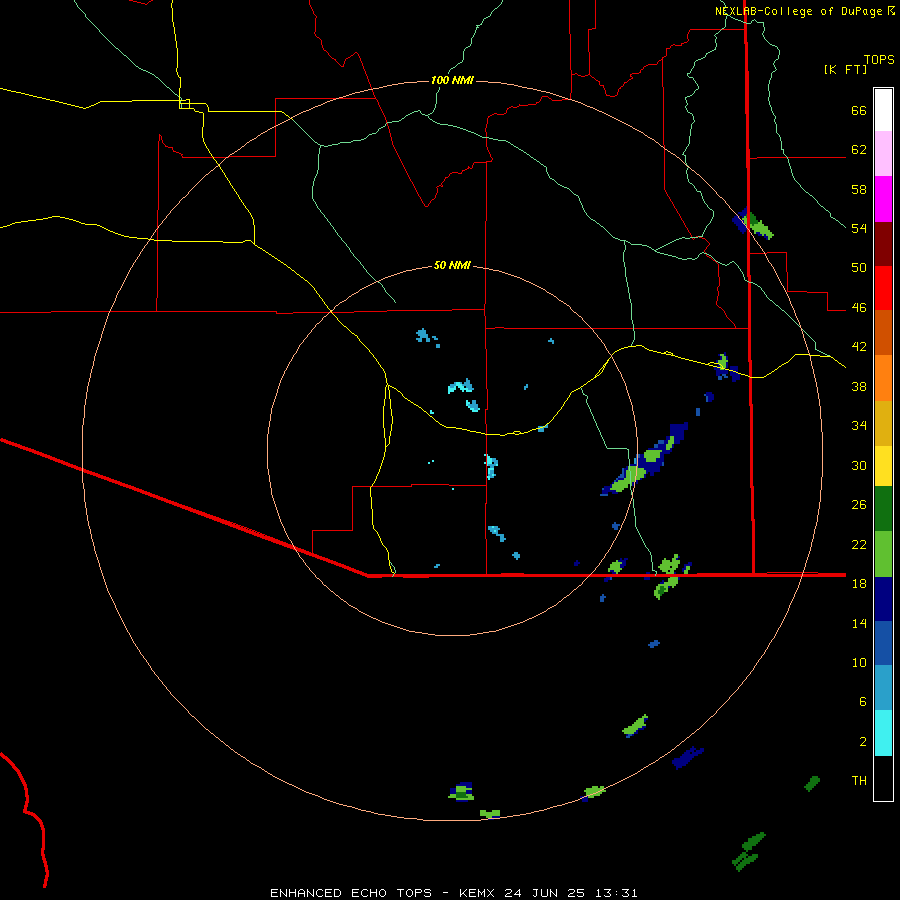Pick the bright orange legend swatch

(x=883, y=378)
